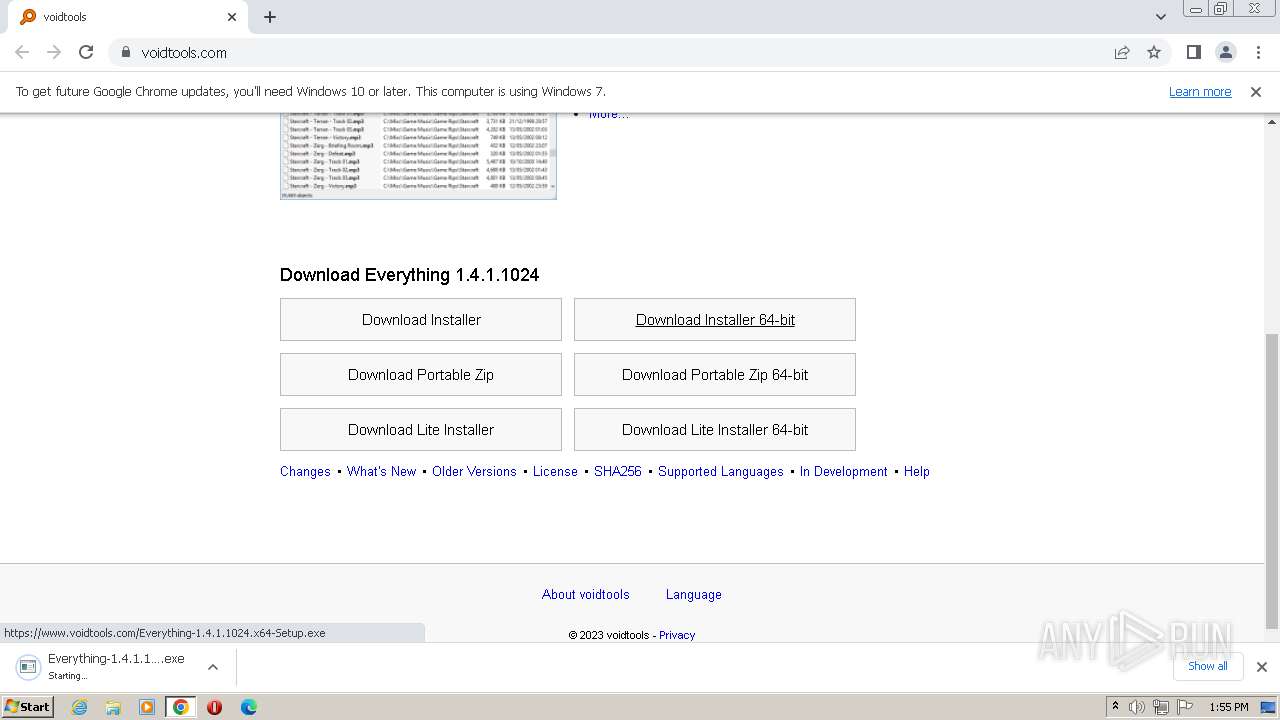Open media player taskbar icon

pyautogui.click(x=147, y=707)
